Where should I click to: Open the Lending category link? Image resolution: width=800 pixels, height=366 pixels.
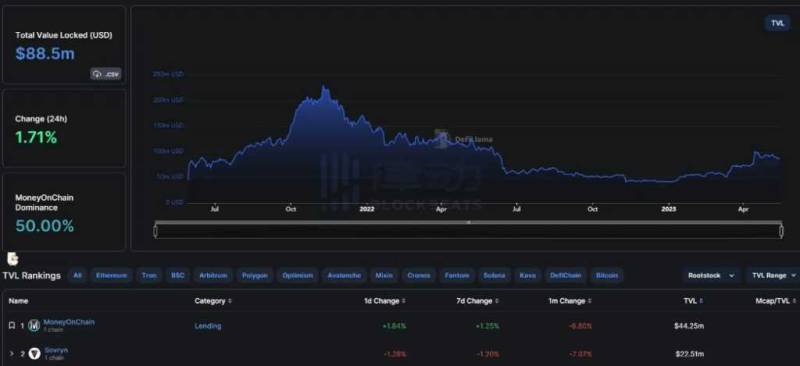[208, 325]
